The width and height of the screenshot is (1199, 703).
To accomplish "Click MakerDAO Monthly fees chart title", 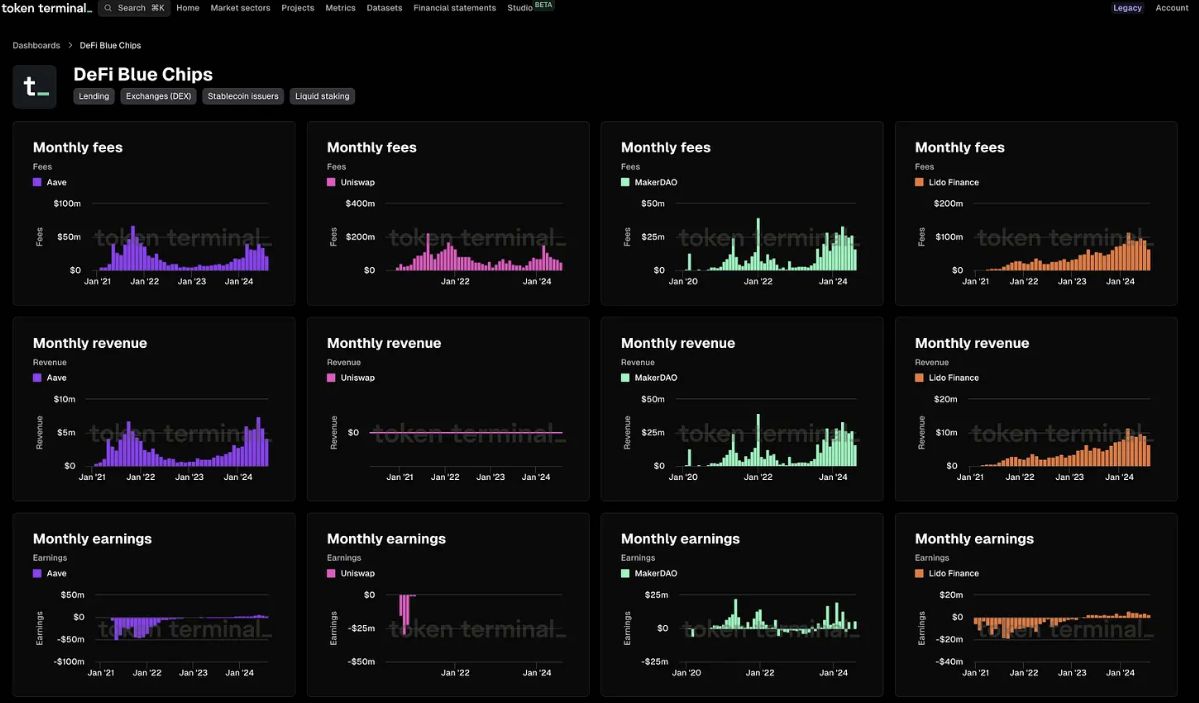I will 665,148.
